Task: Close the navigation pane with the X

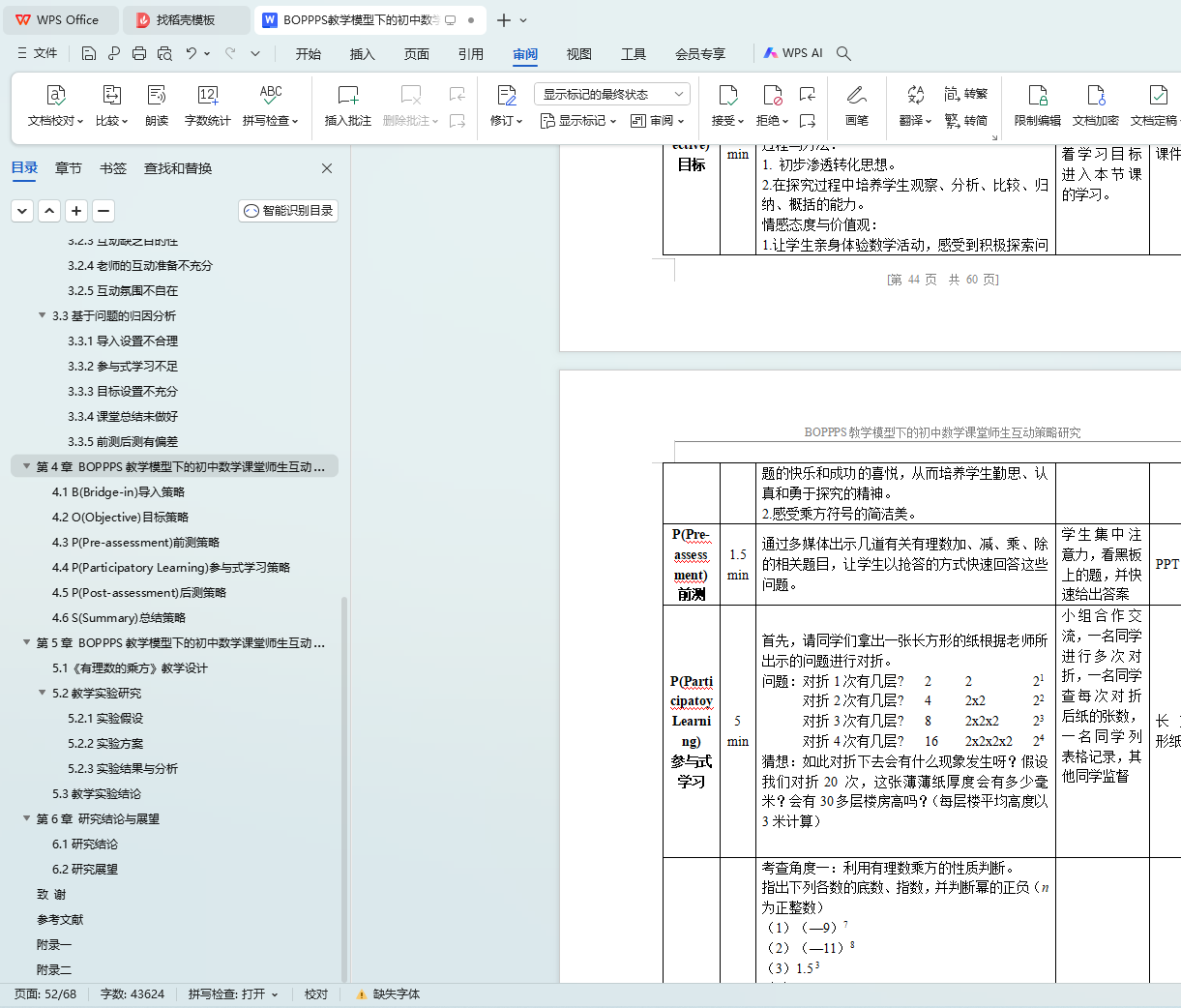Action: 327,168
